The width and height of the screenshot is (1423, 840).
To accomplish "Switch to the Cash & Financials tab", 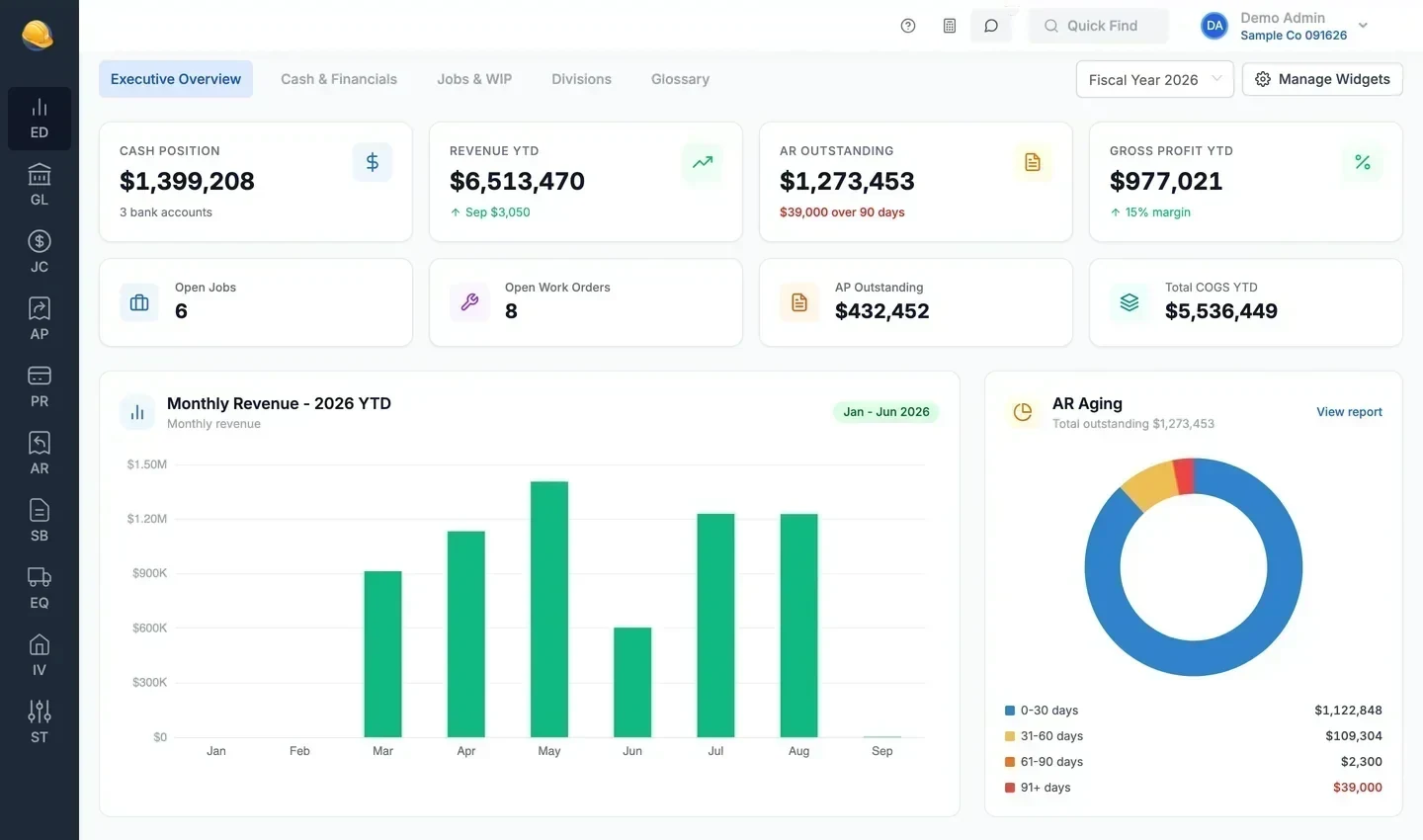I will 339,79.
